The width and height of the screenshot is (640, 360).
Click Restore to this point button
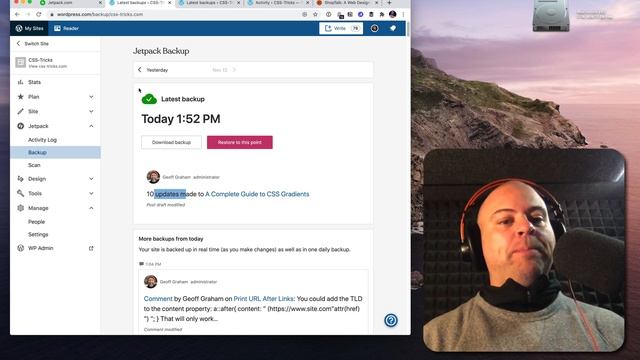point(240,142)
